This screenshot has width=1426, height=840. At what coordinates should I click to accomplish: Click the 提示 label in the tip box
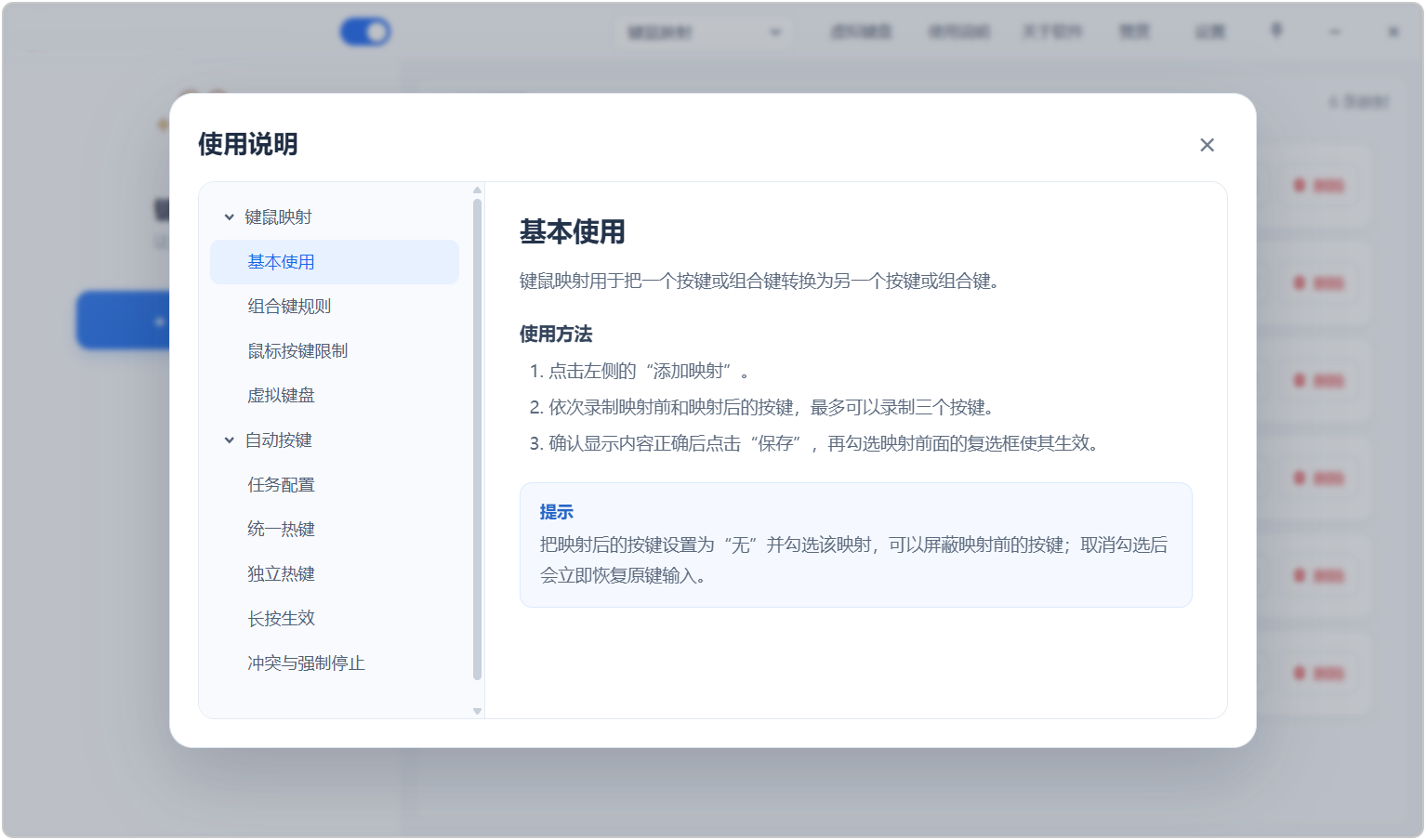(557, 512)
